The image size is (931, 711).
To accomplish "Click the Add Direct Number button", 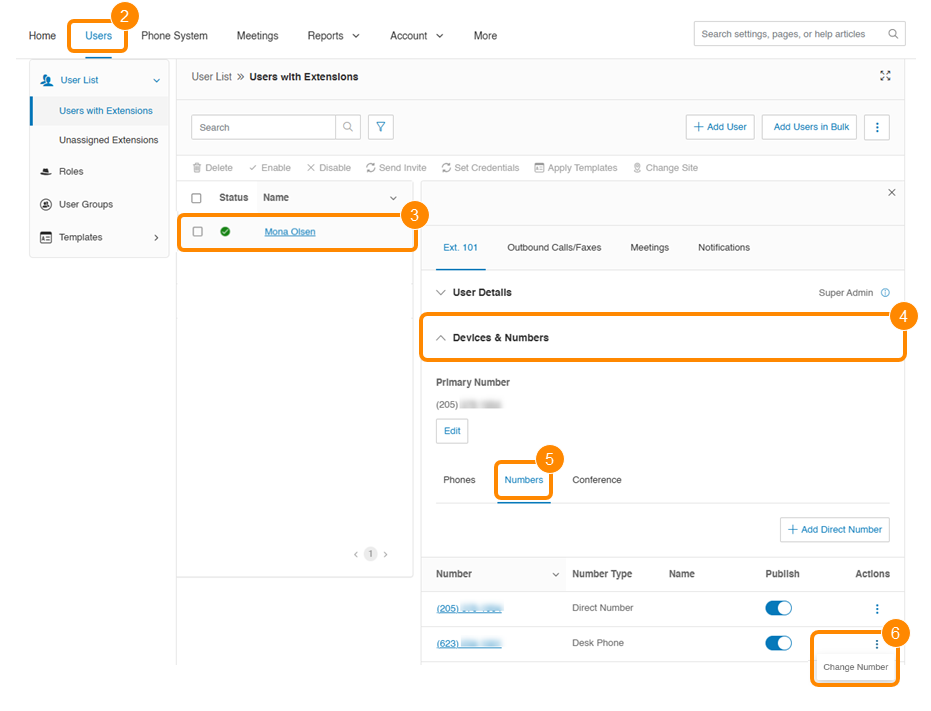I will (834, 530).
